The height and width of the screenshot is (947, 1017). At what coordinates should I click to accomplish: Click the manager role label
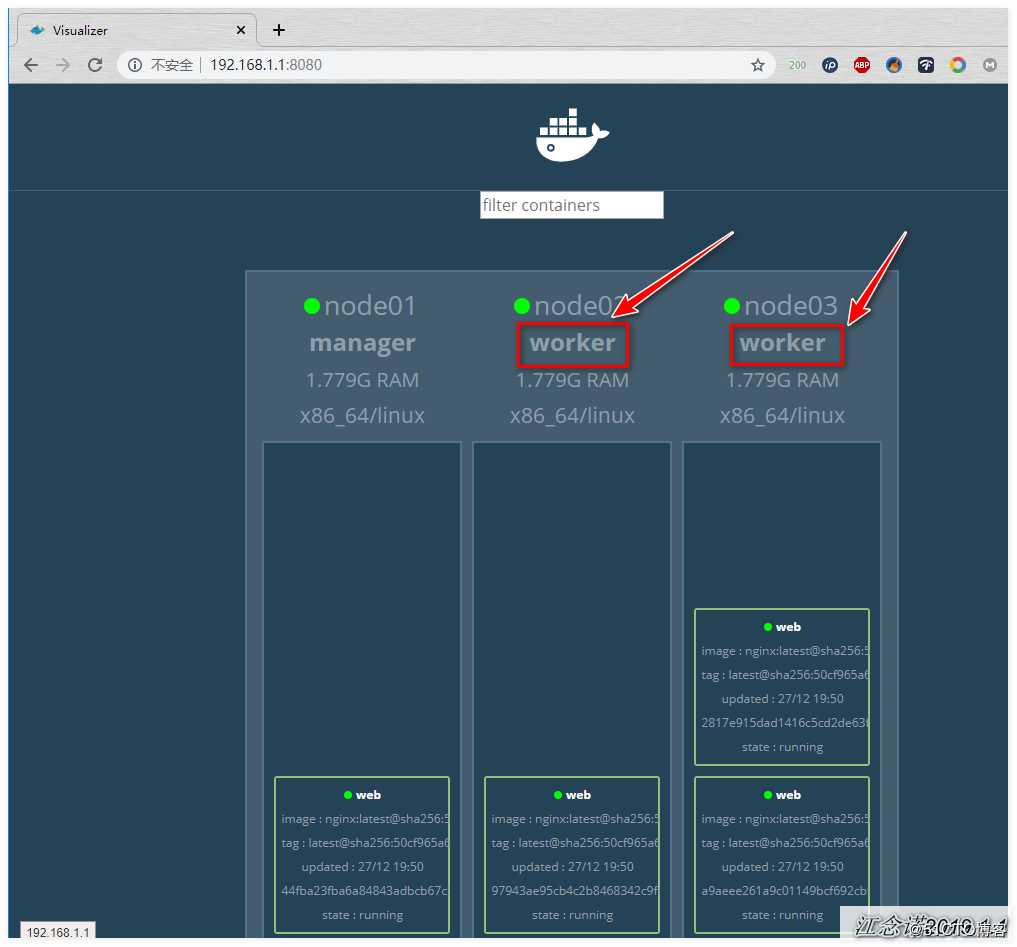362,342
